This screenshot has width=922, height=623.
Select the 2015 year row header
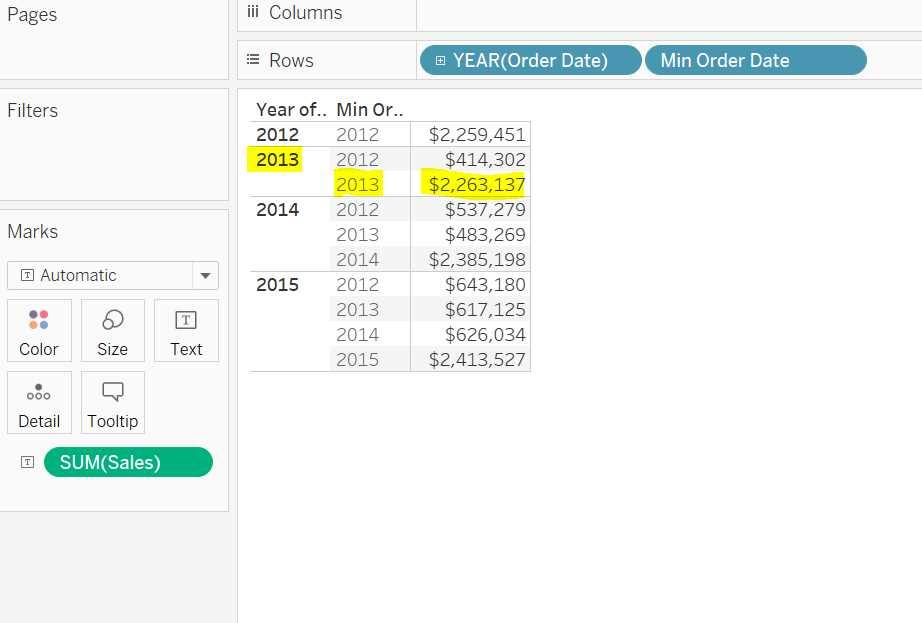pyautogui.click(x=277, y=284)
